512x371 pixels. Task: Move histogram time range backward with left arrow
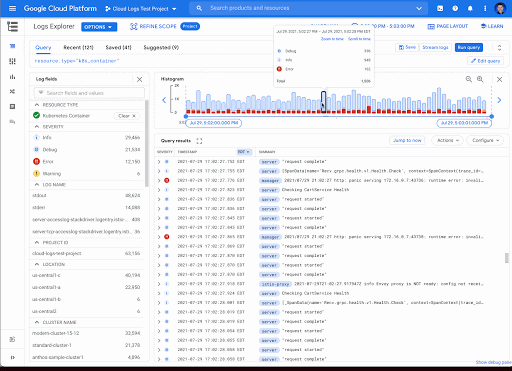pyautogui.click(x=164, y=100)
